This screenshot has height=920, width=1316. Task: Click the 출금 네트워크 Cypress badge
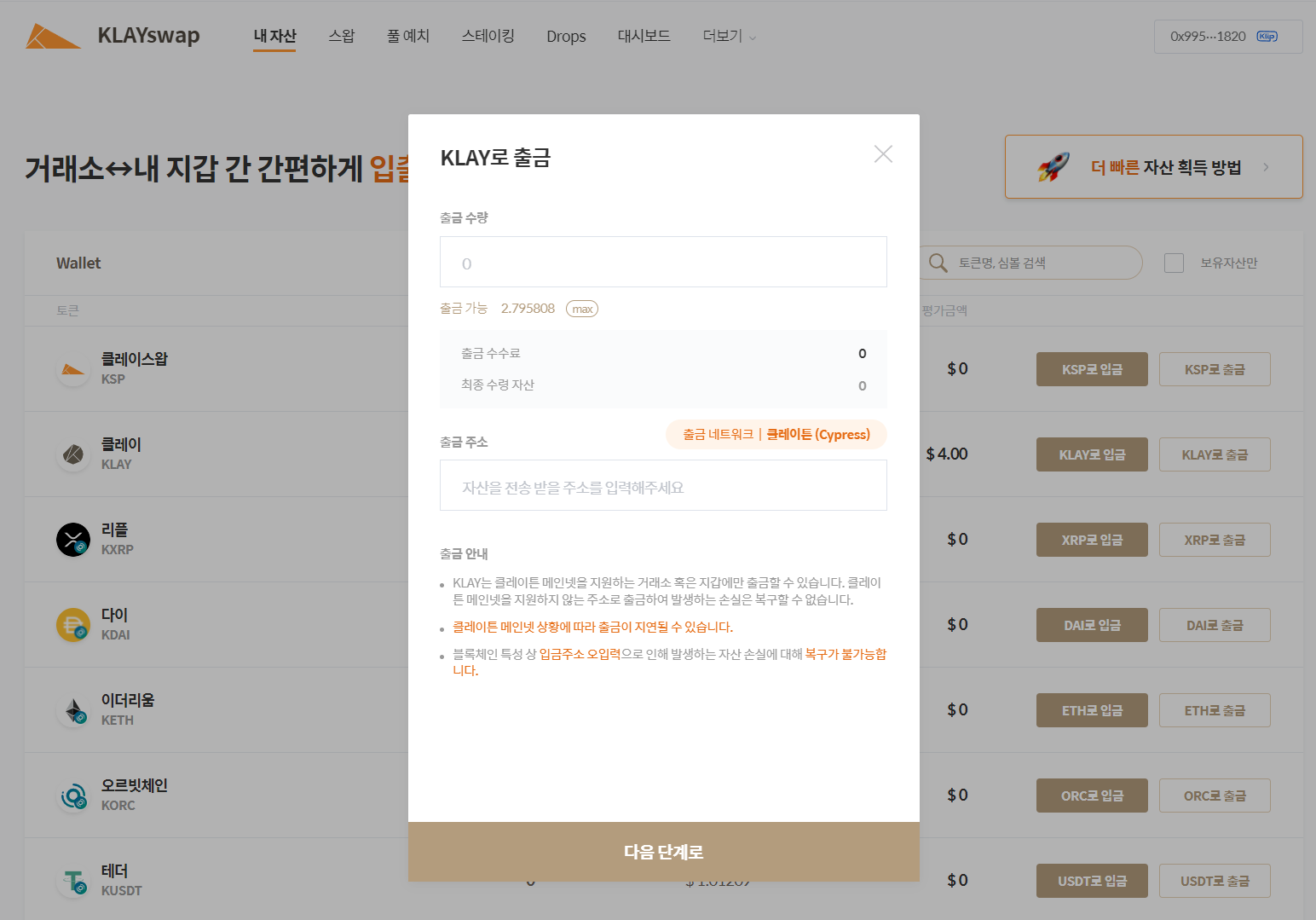[x=776, y=434]
